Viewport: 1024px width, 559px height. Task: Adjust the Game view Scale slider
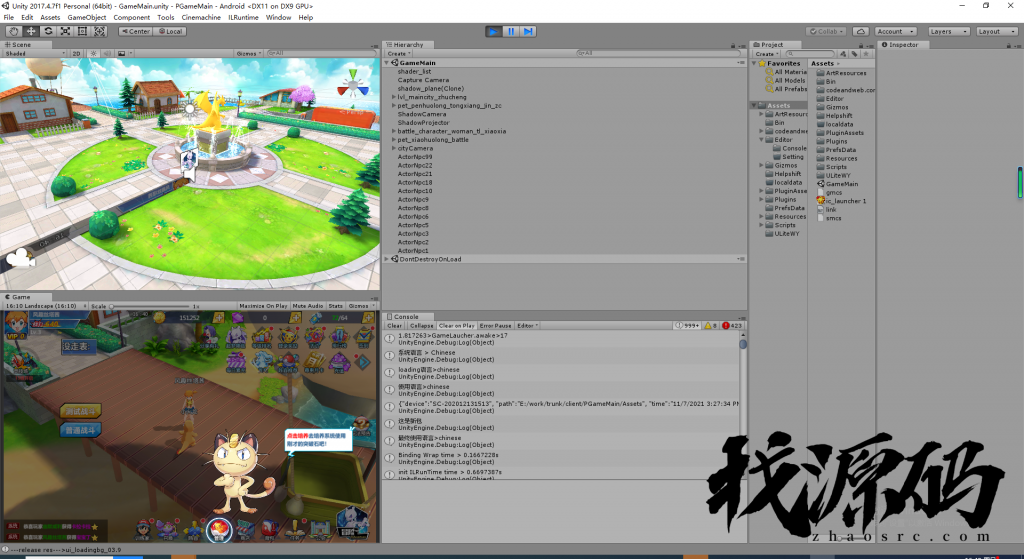coord(150,306)
